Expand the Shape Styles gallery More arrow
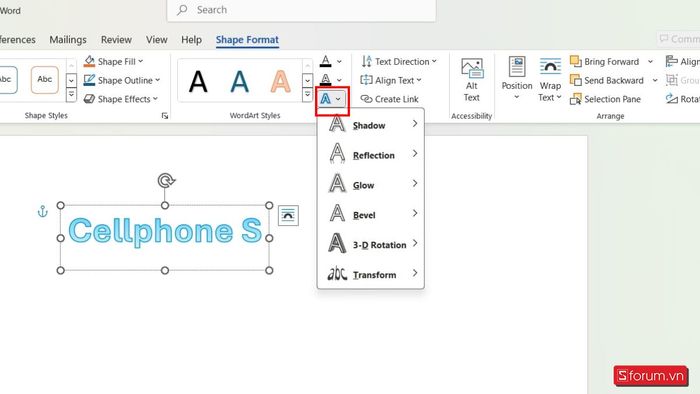700x394 pixels. pos(71,95)
